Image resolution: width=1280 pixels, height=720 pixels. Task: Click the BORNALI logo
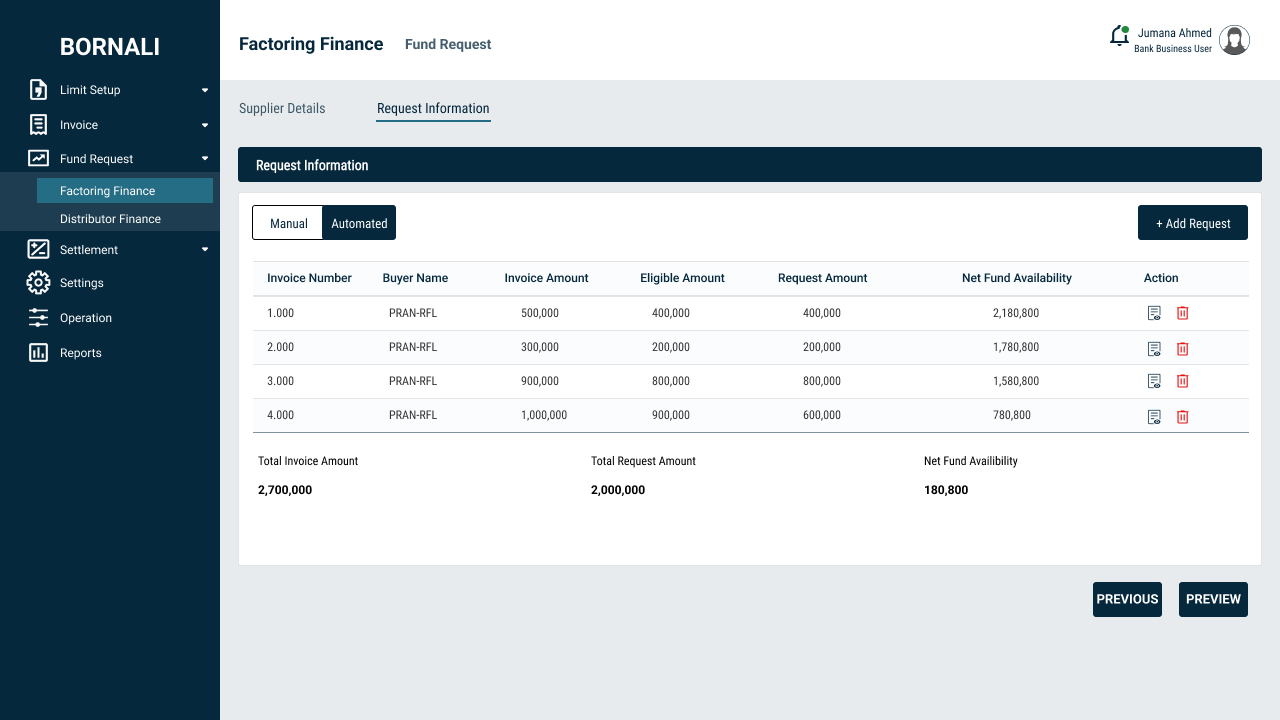[x=110, y=47]
